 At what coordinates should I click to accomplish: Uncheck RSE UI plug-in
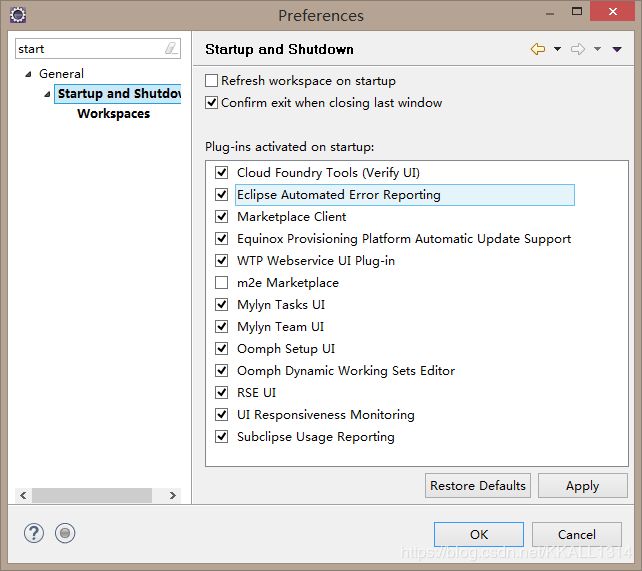click(222, 393)
